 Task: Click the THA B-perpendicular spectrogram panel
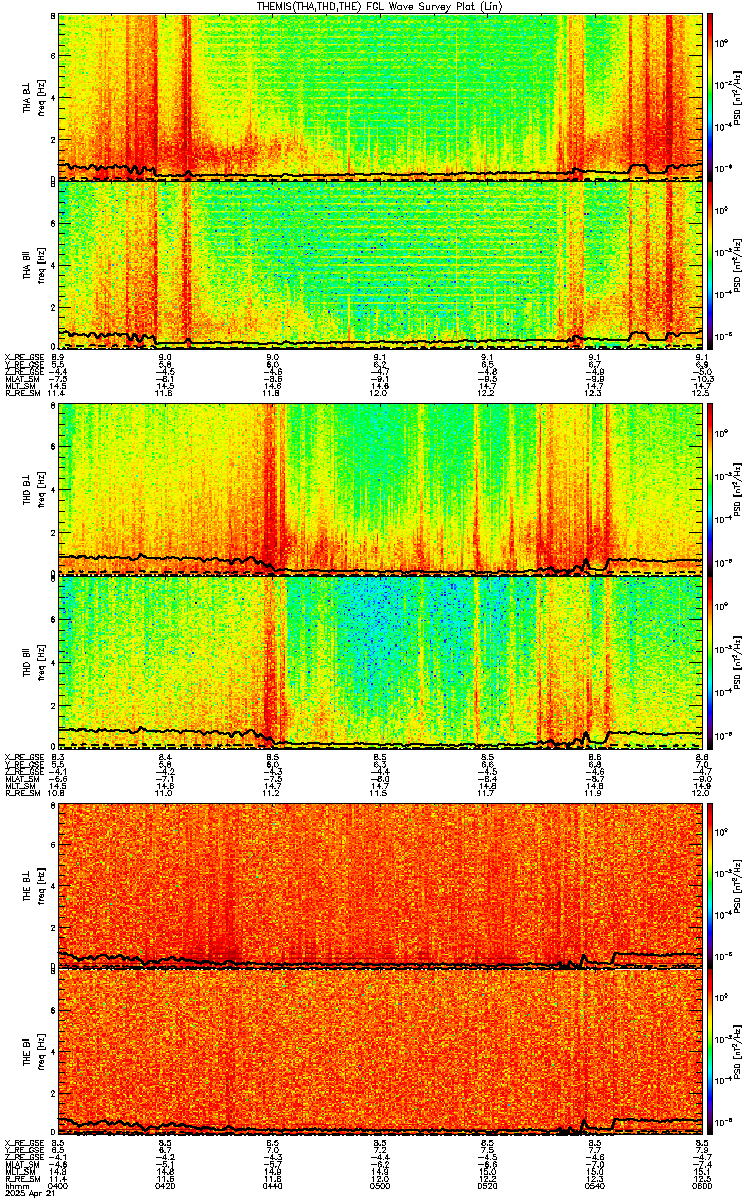click(x=381, y=97)
